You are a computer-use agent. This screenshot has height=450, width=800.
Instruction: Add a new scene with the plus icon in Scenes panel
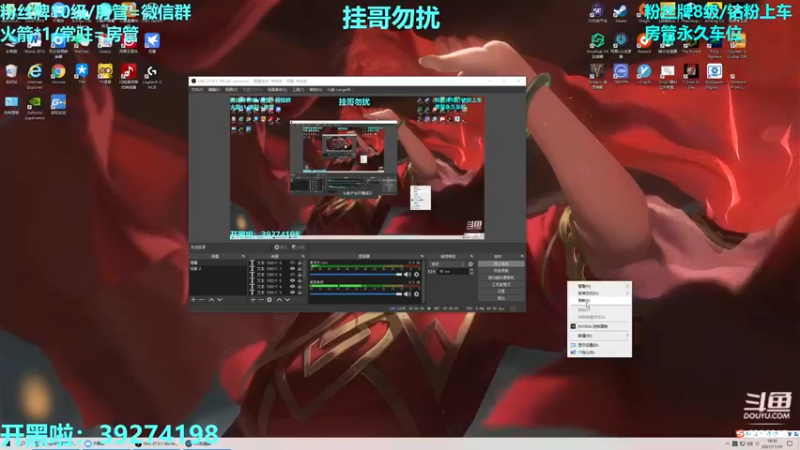coord(193,300)
